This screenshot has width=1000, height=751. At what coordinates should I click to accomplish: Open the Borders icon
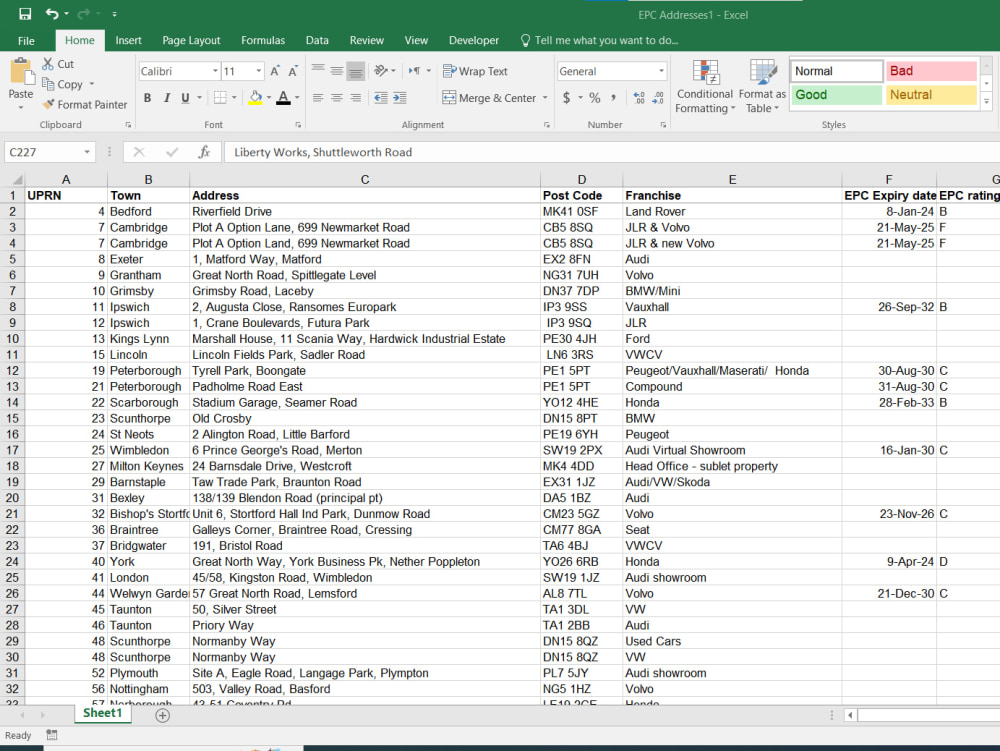click(220, 98)
